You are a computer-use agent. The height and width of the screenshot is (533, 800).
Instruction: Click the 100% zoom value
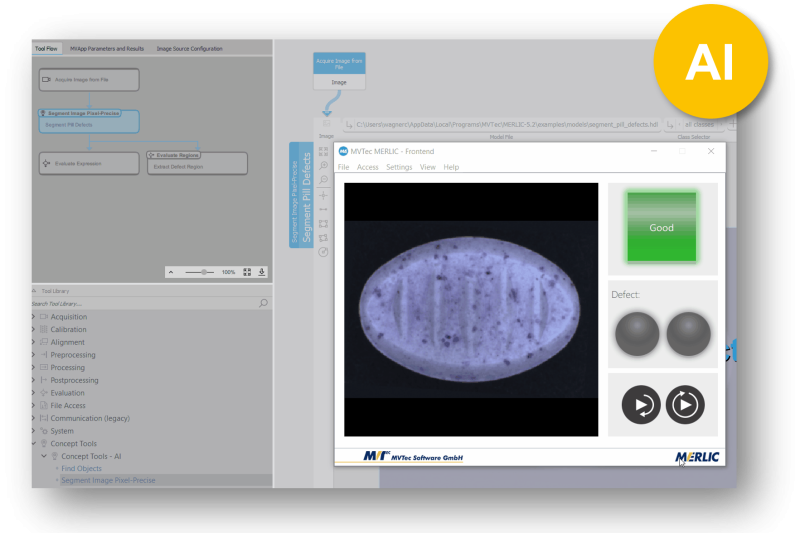coord(228,272)
